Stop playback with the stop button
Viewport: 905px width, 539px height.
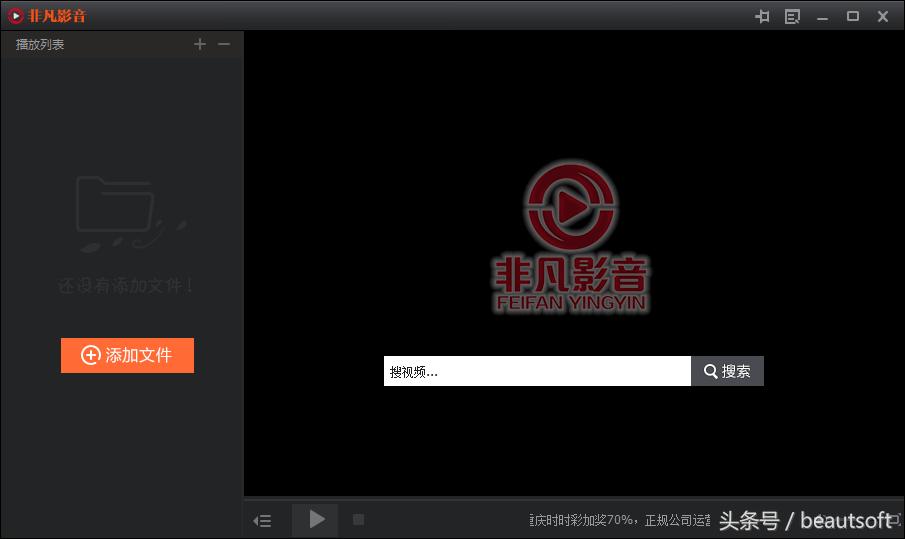tap(358, 519)
